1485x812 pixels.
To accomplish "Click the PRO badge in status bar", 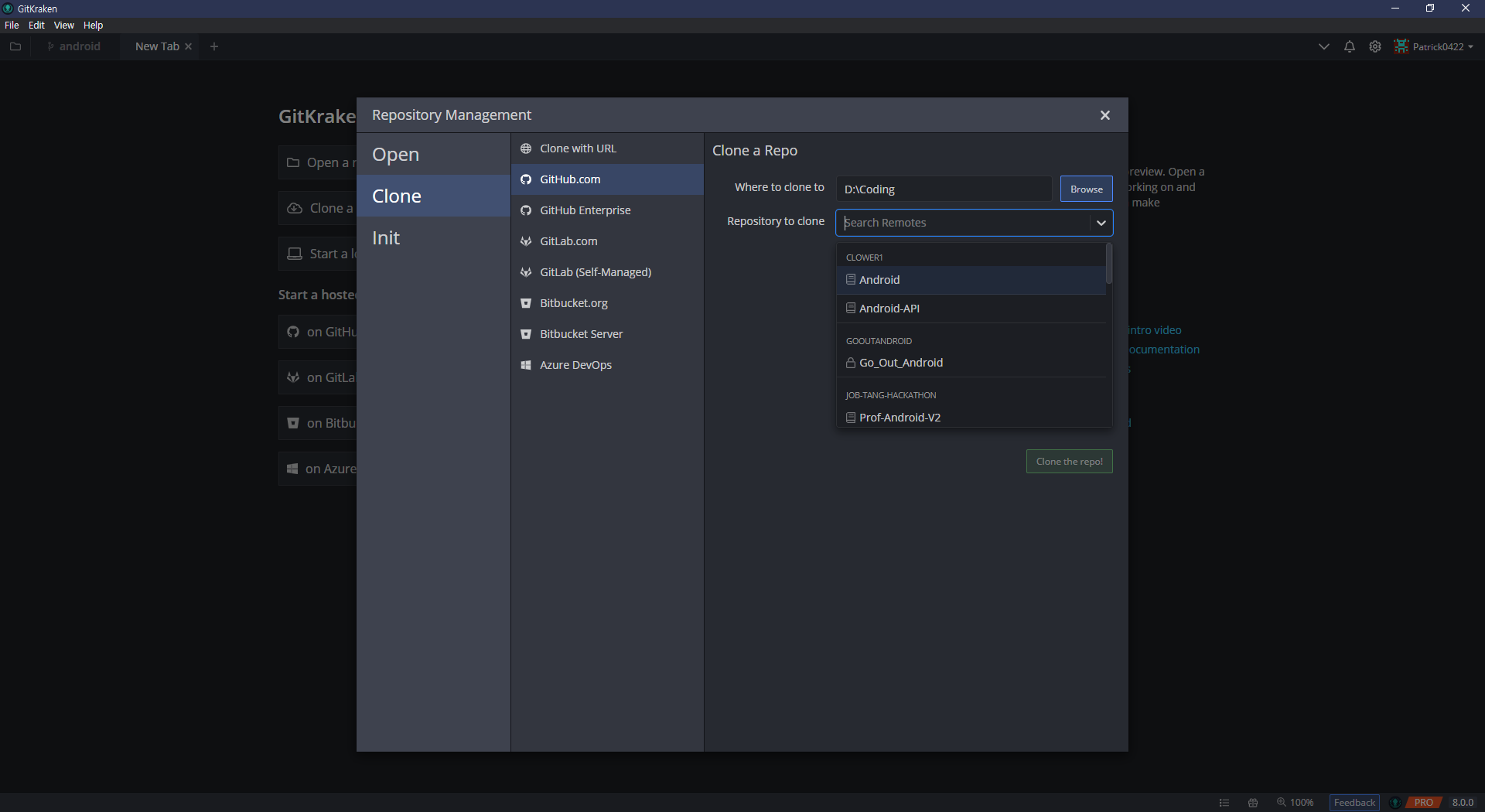I will [1424, 803].
